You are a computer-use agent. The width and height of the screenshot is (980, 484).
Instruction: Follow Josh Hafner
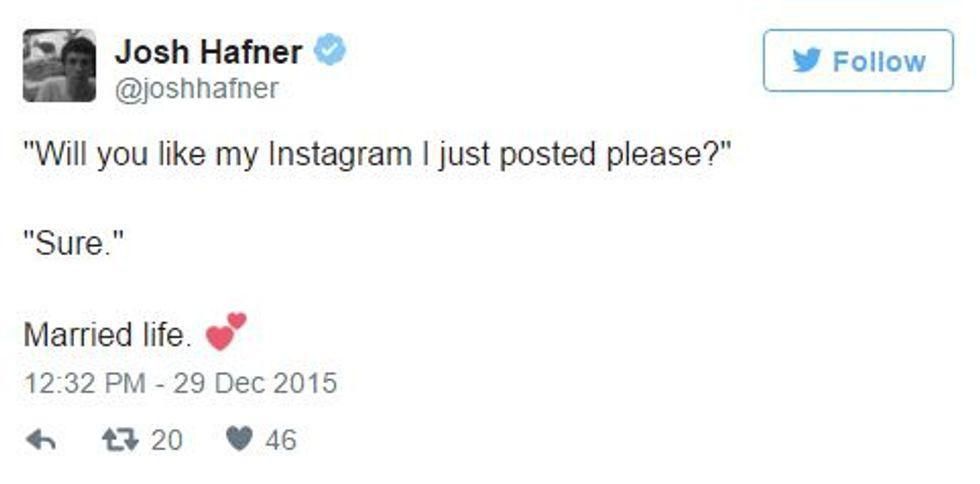tap(858, 61)
